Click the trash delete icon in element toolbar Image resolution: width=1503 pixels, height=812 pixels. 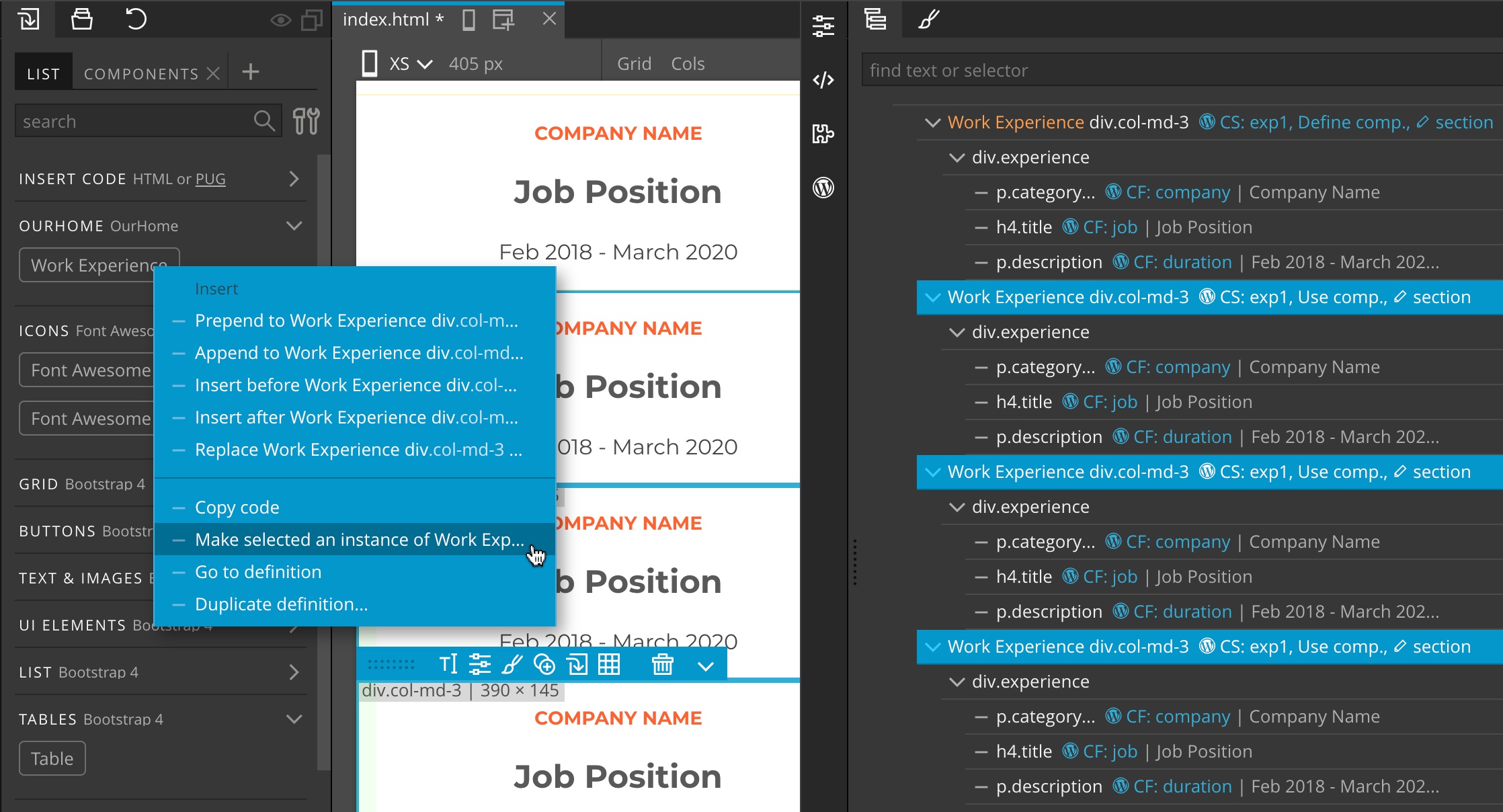(x=662, y=664)
